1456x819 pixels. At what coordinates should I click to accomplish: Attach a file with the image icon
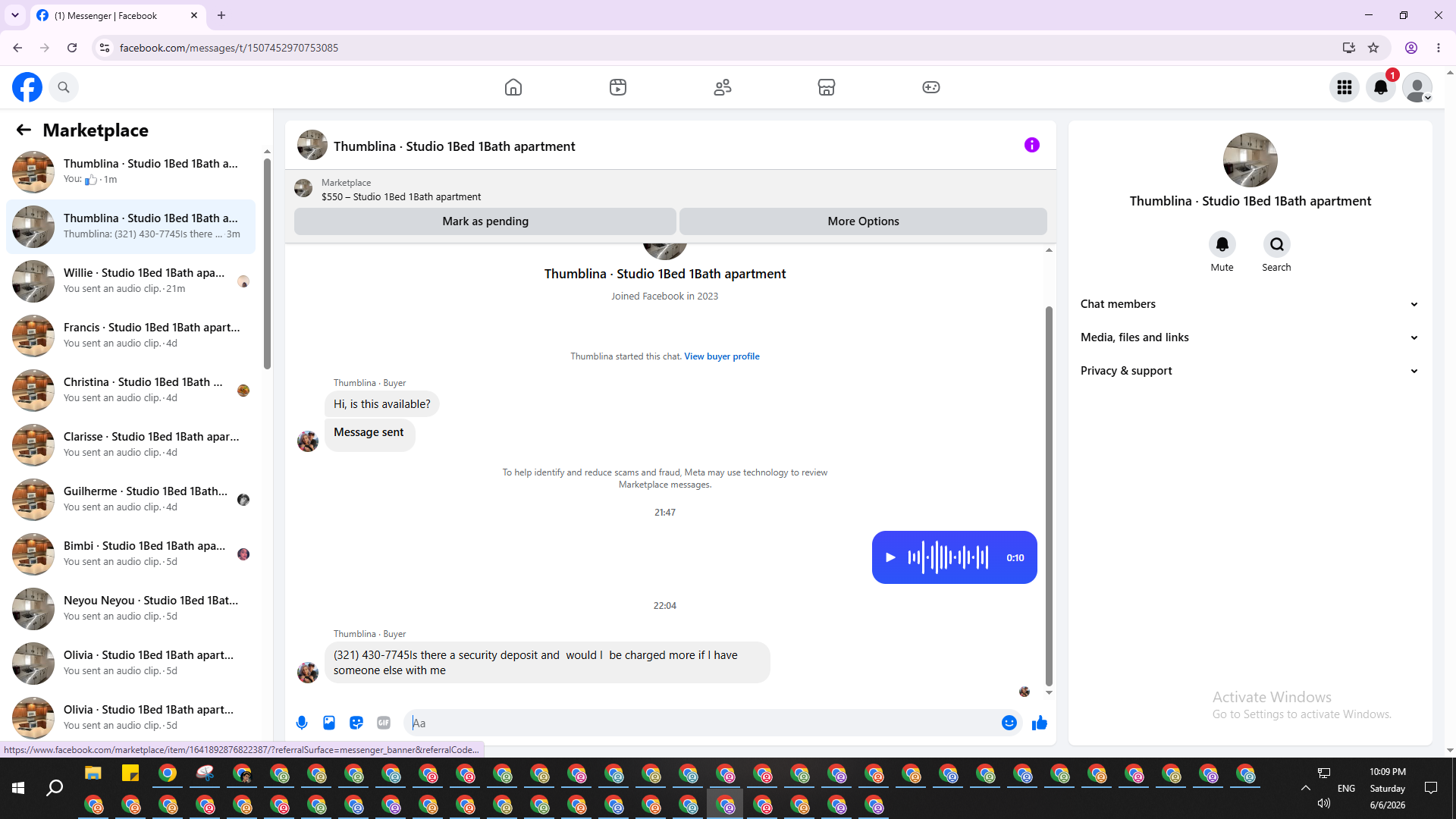(x=329, y=723)
